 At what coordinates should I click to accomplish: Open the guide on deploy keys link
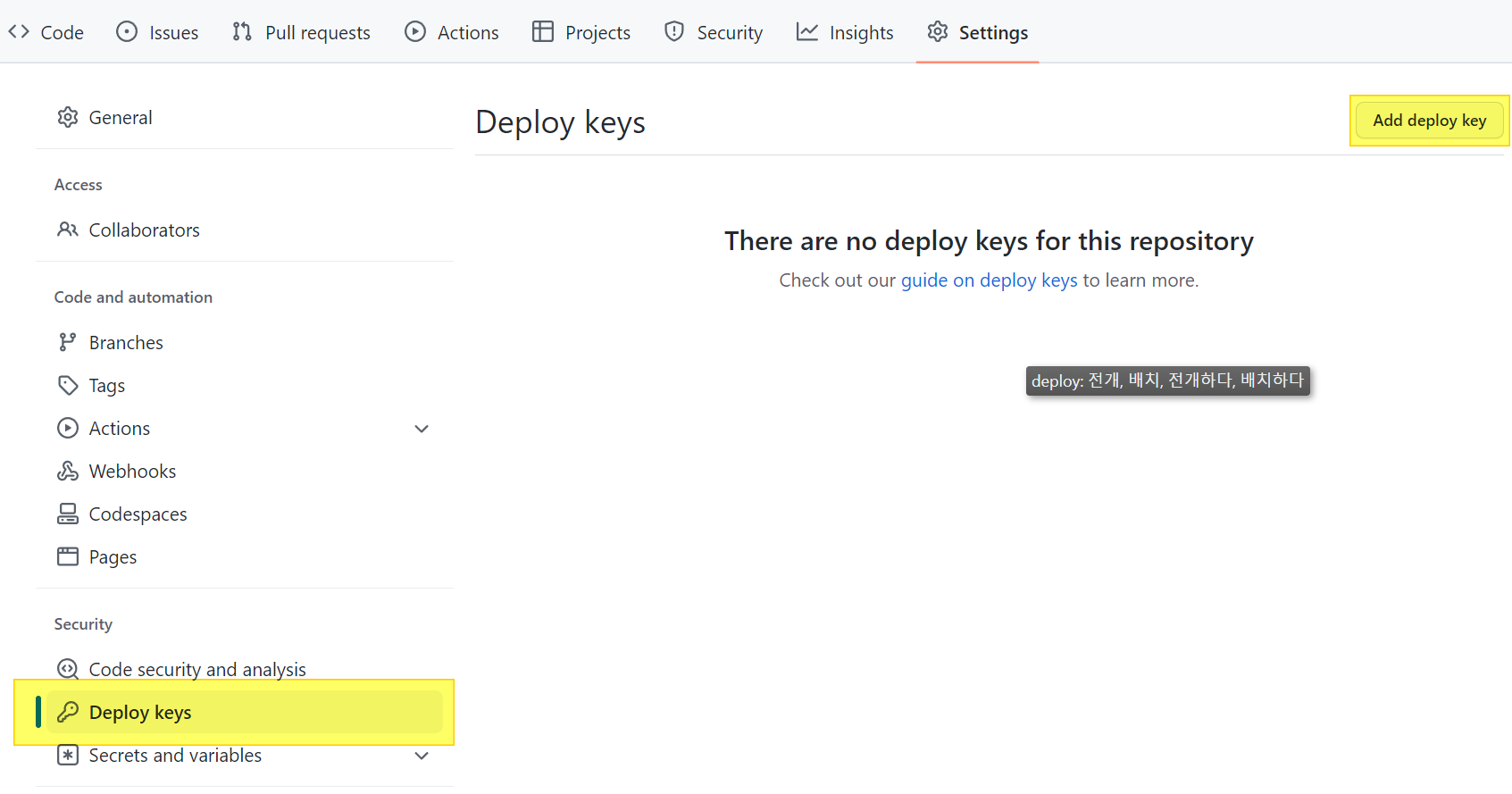[x=989, y=280]
